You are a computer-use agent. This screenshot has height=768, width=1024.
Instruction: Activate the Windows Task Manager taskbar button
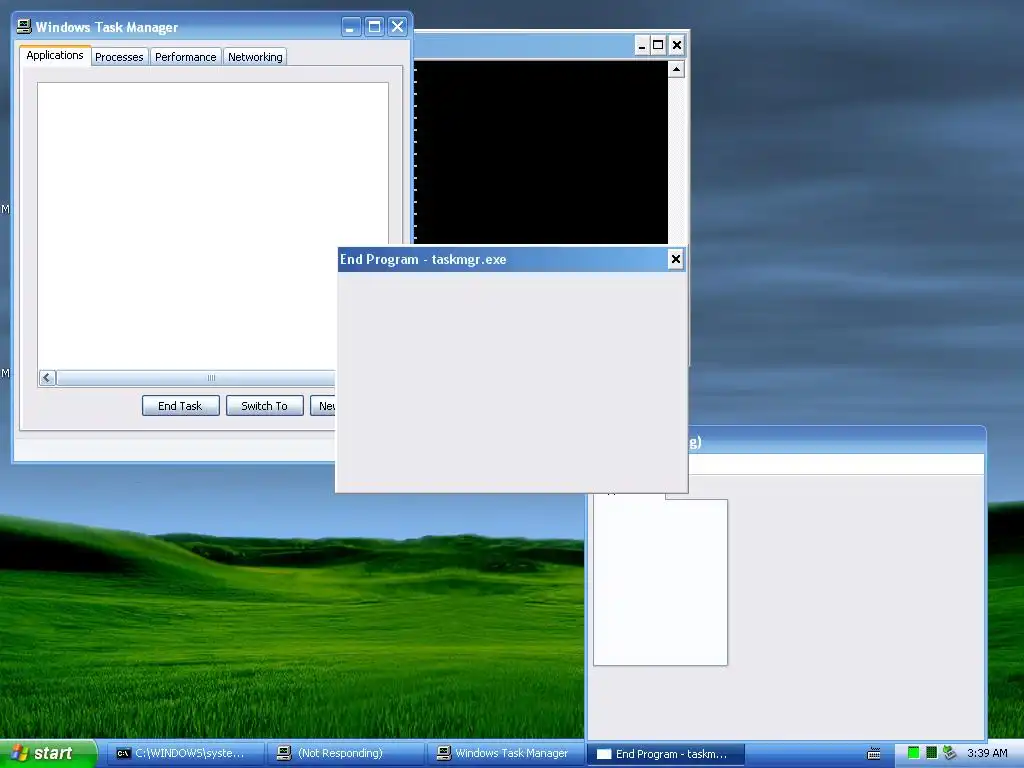coord(504,754)
